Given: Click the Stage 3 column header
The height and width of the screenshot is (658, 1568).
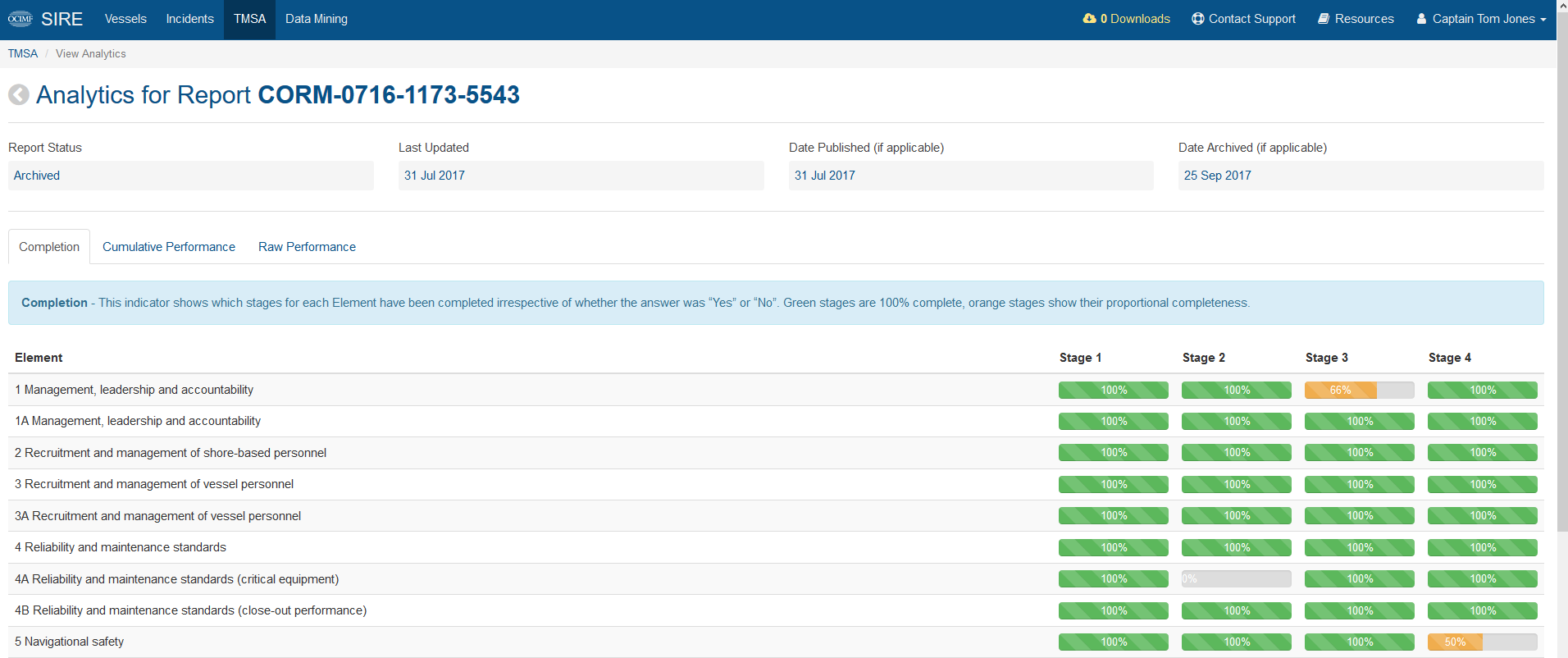Looking at the screenshot, I should [x=1326, y=358].
